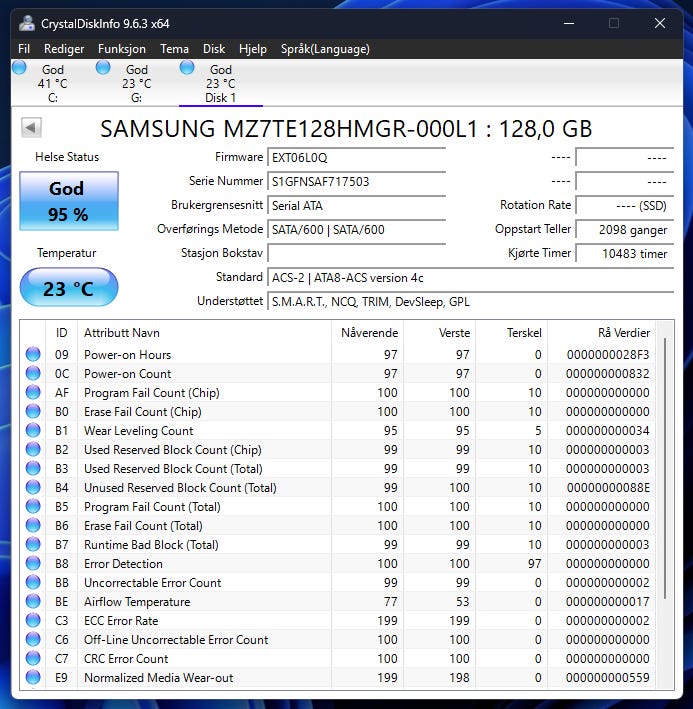Click the status orb for Power-on Hours

(x=33, y=355)
